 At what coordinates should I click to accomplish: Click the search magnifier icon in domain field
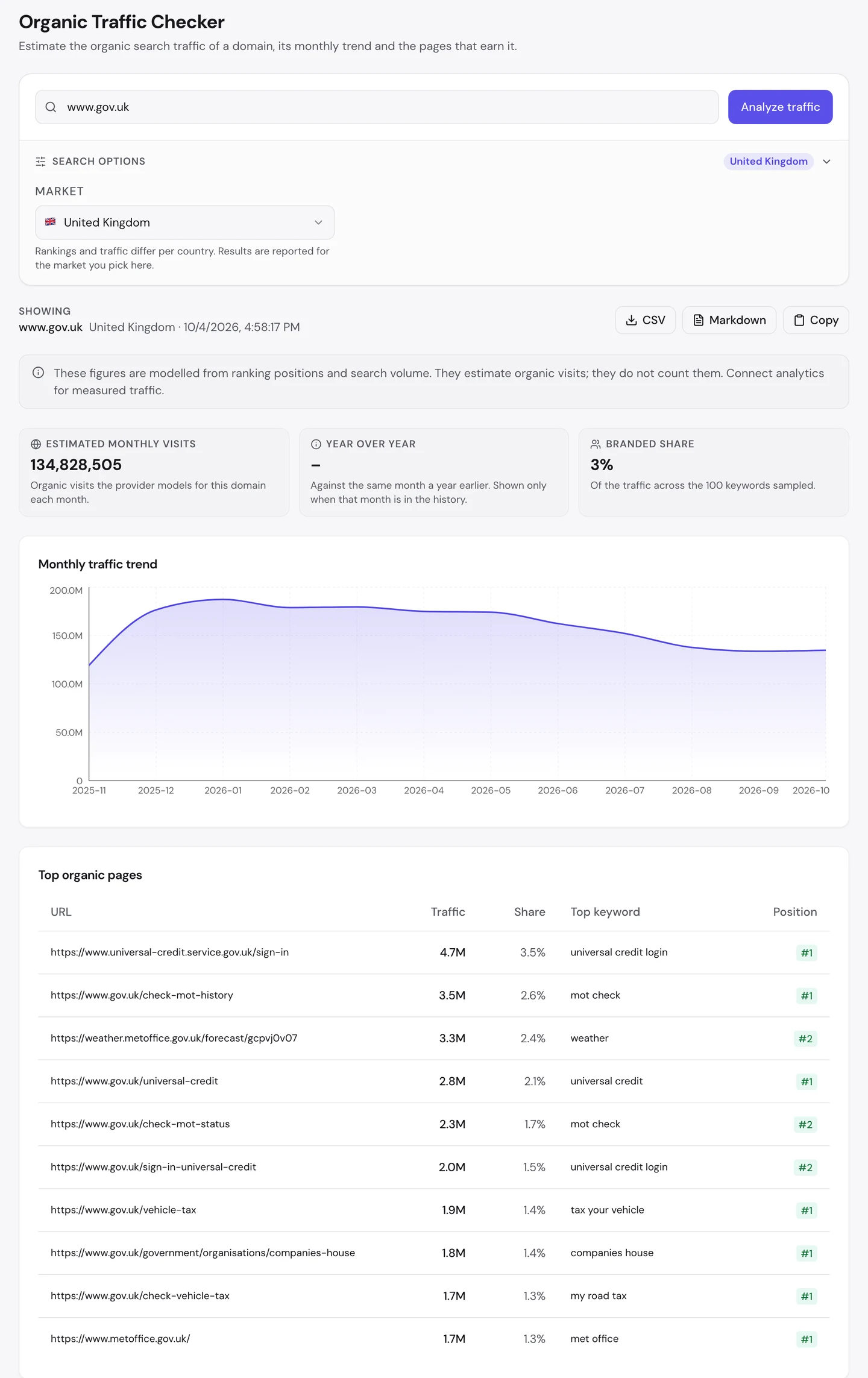[51, 107]
